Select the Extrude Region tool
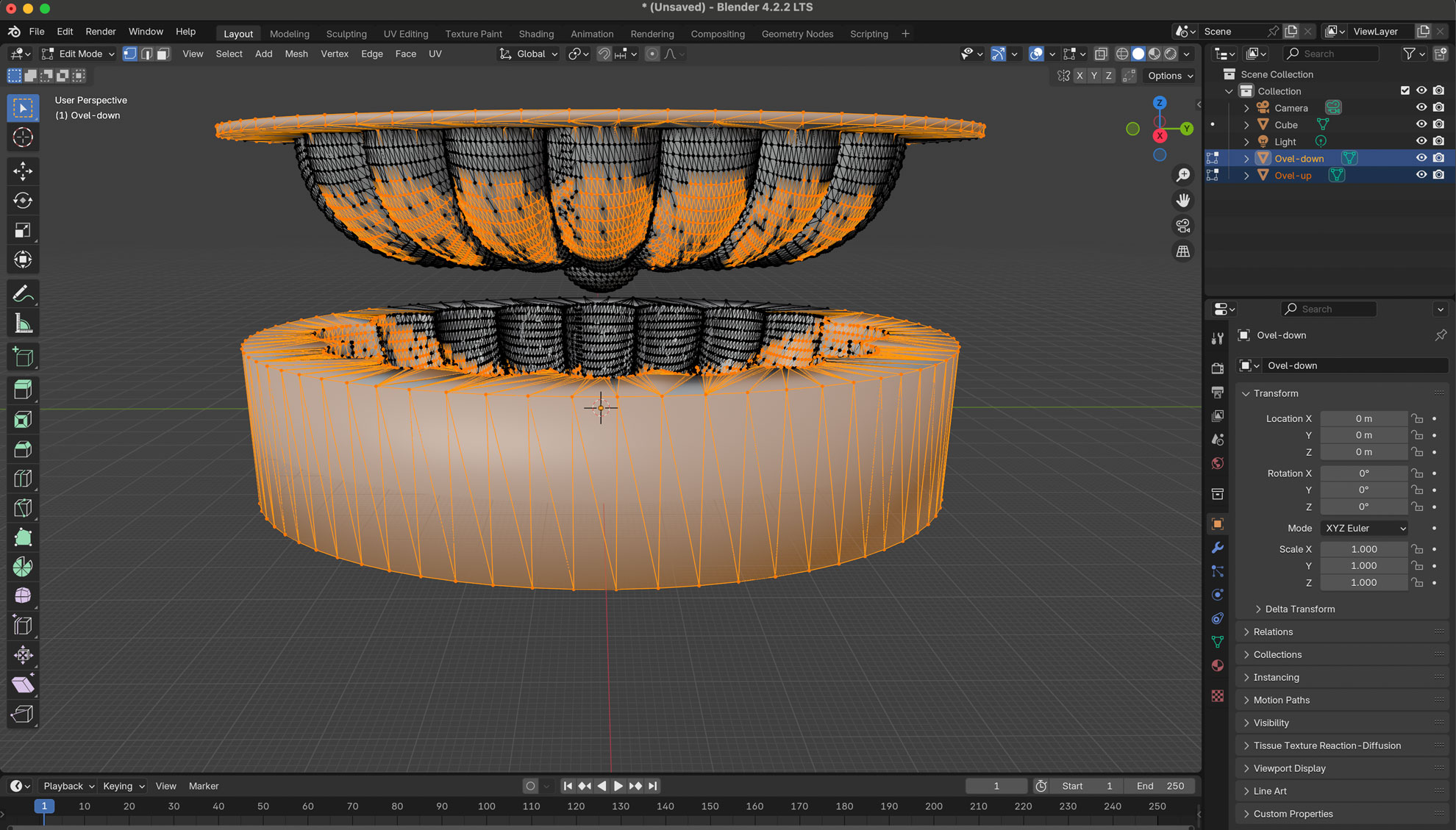Viewport: 1456px width, 830px height. pos(23,390)
